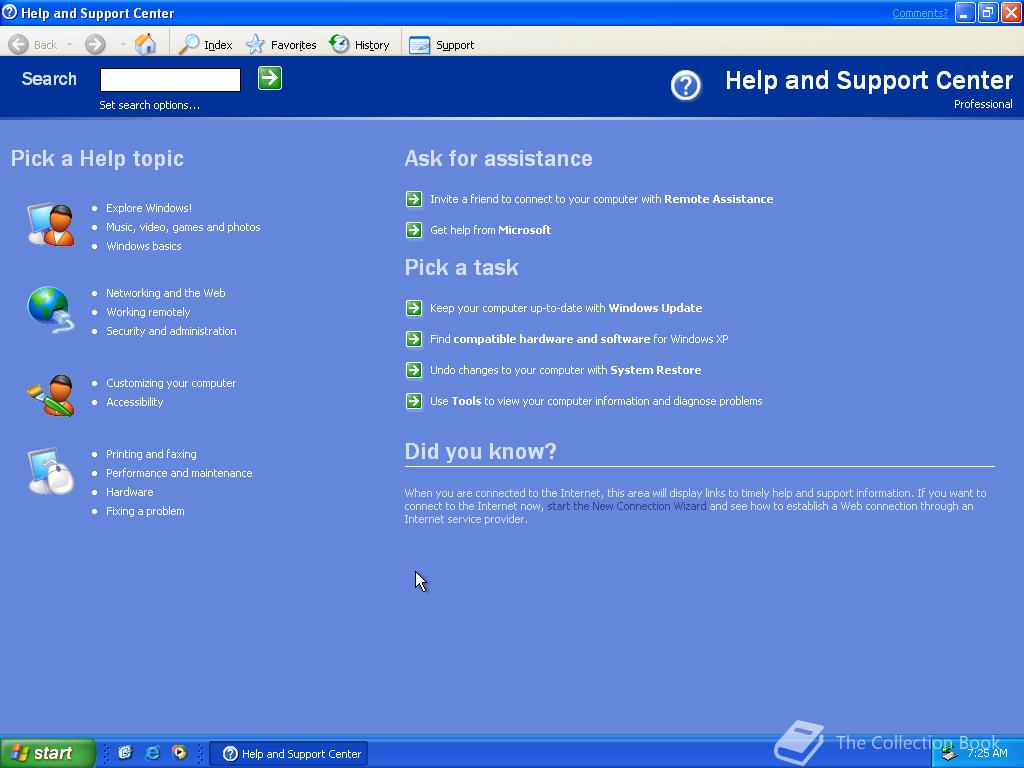Image resolution: width=1024 pixels, height=768 pixels.
Task: Click the compatible hardware arrow icon
Action: [x=414, y=339]
